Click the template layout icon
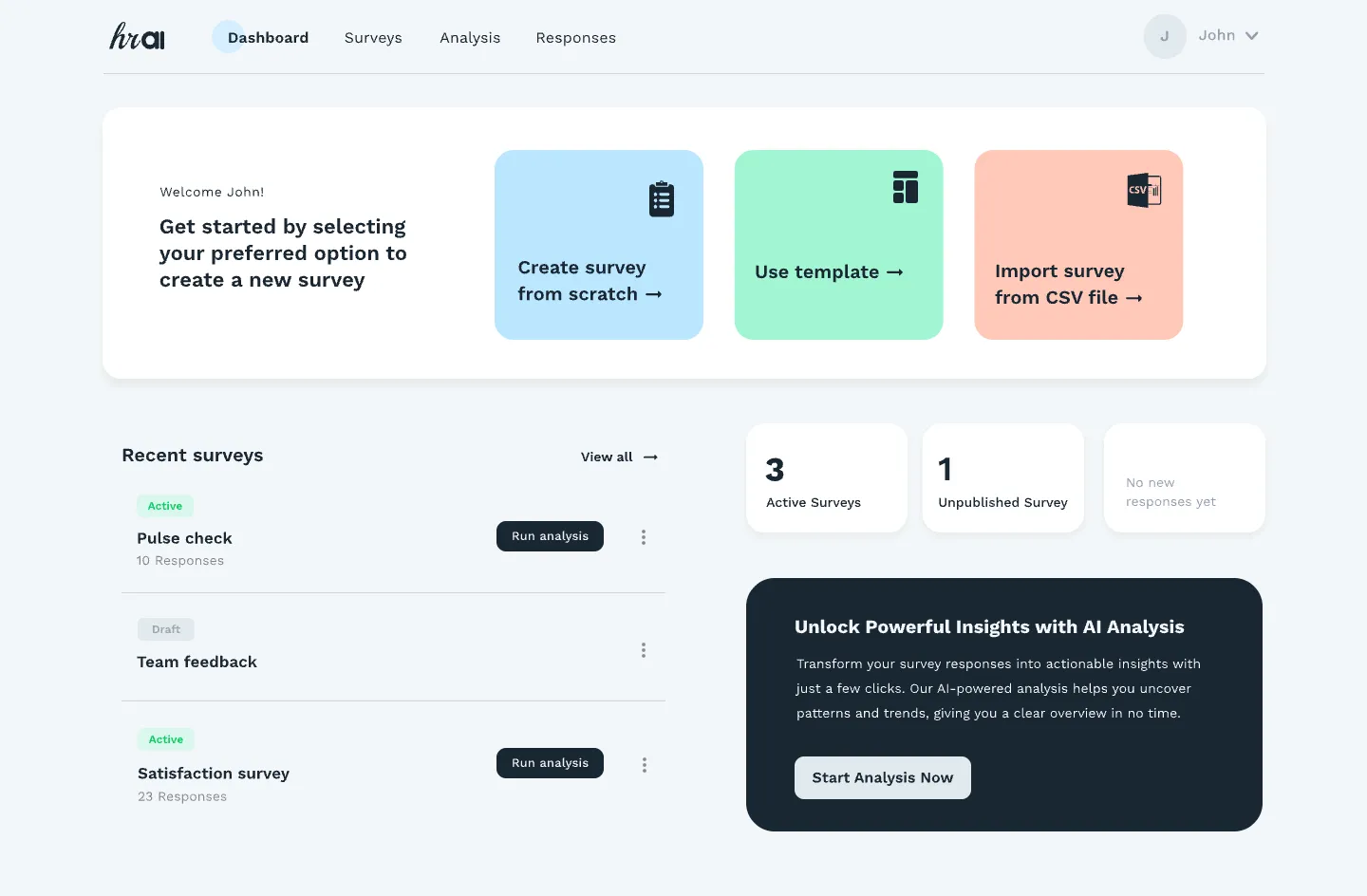Viewport: 1367px width, 896px height. pos(906,187)
